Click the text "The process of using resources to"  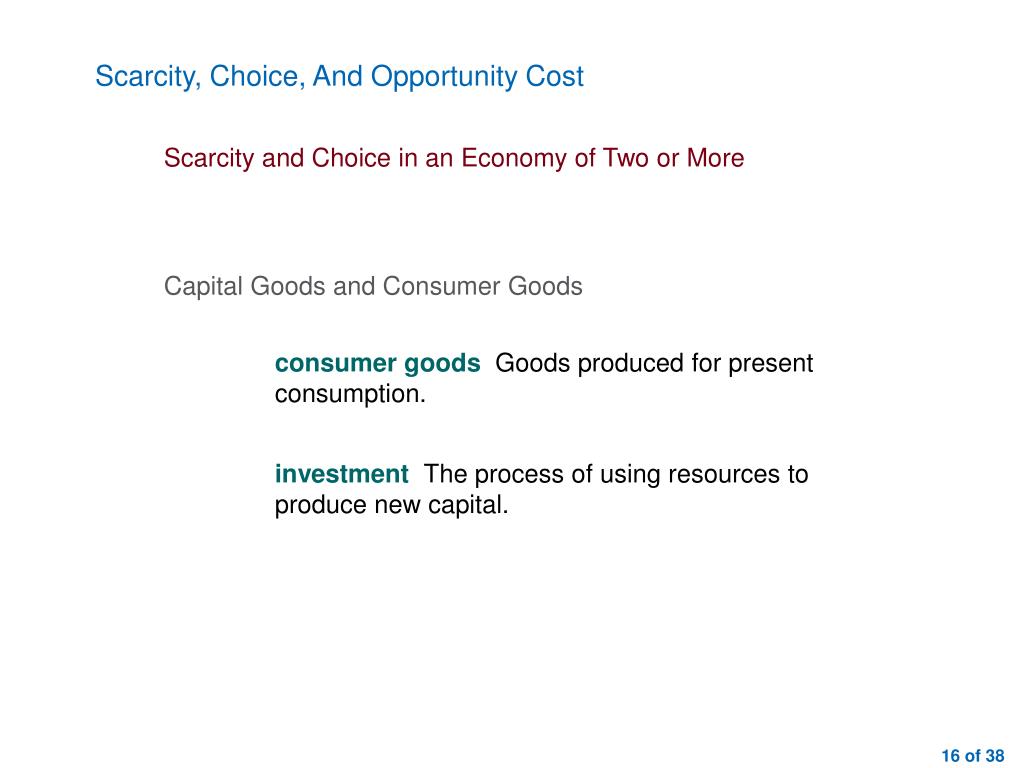(616, 475)
